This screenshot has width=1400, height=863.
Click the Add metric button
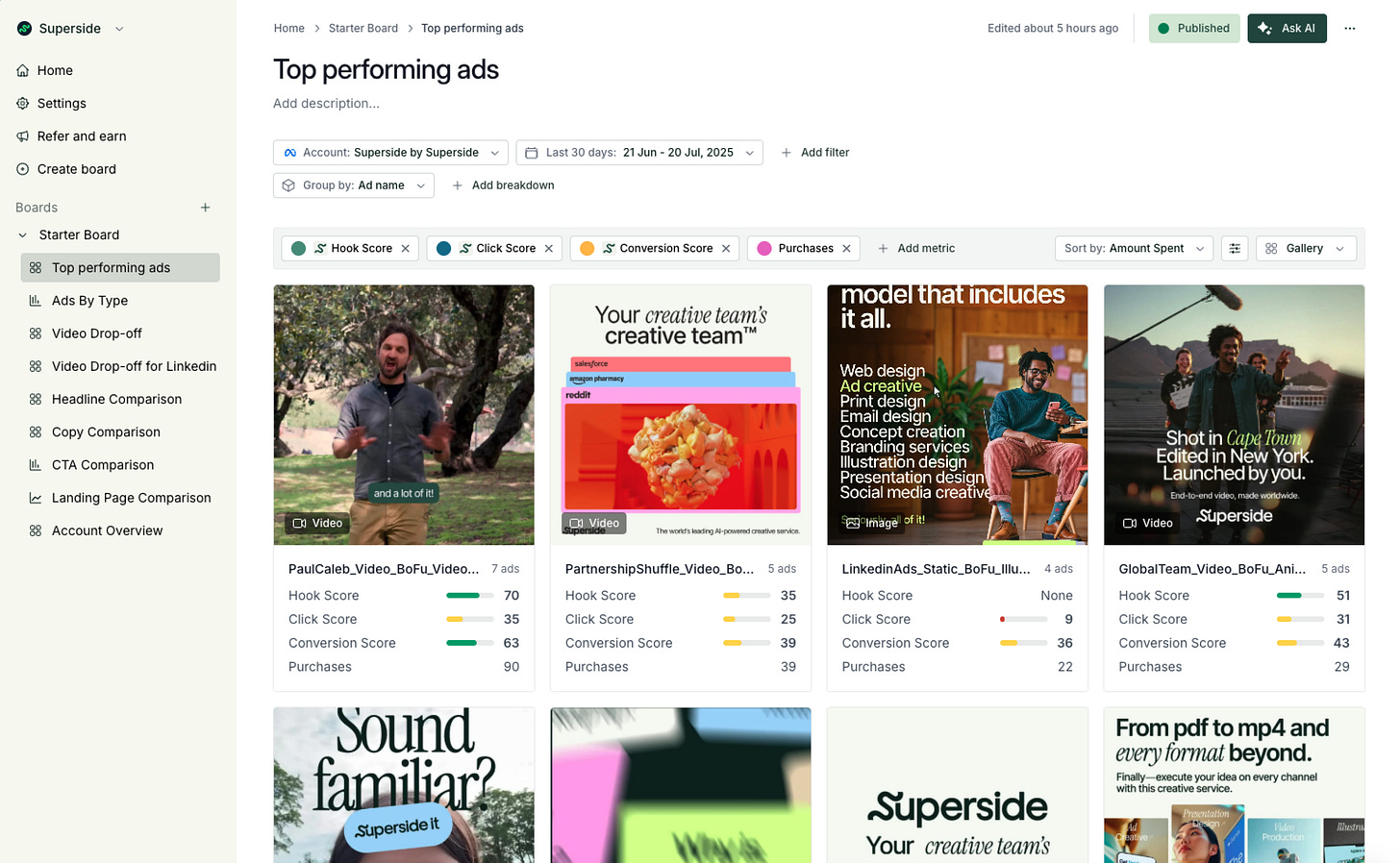916,248
